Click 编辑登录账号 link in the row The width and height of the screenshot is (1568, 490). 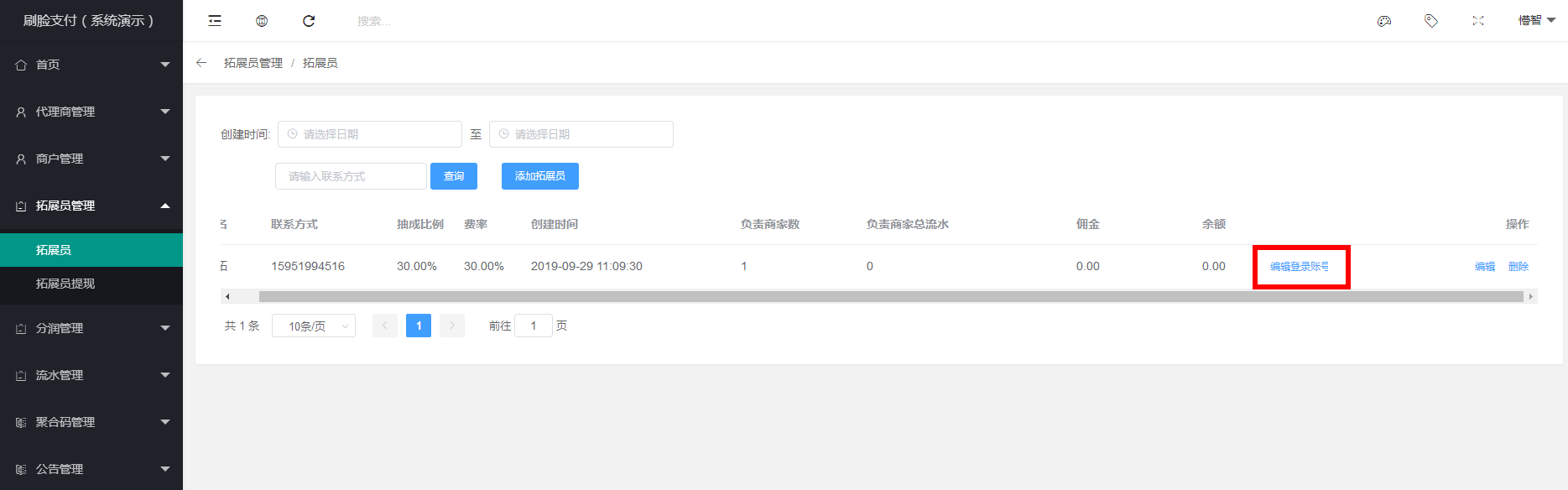click(1300, 267)
